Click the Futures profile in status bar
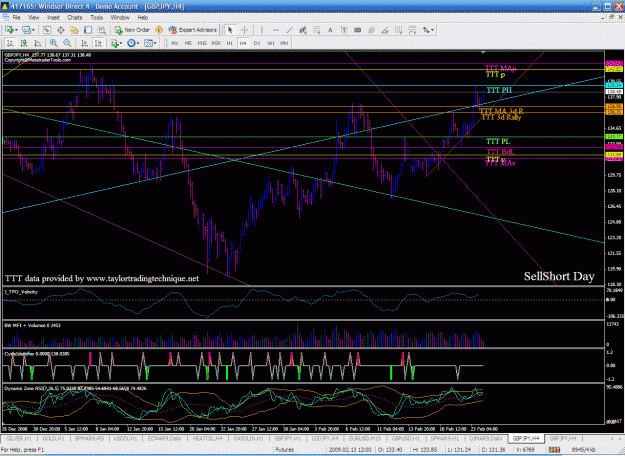Screen dimensions: 625x456 pos(284,450)
